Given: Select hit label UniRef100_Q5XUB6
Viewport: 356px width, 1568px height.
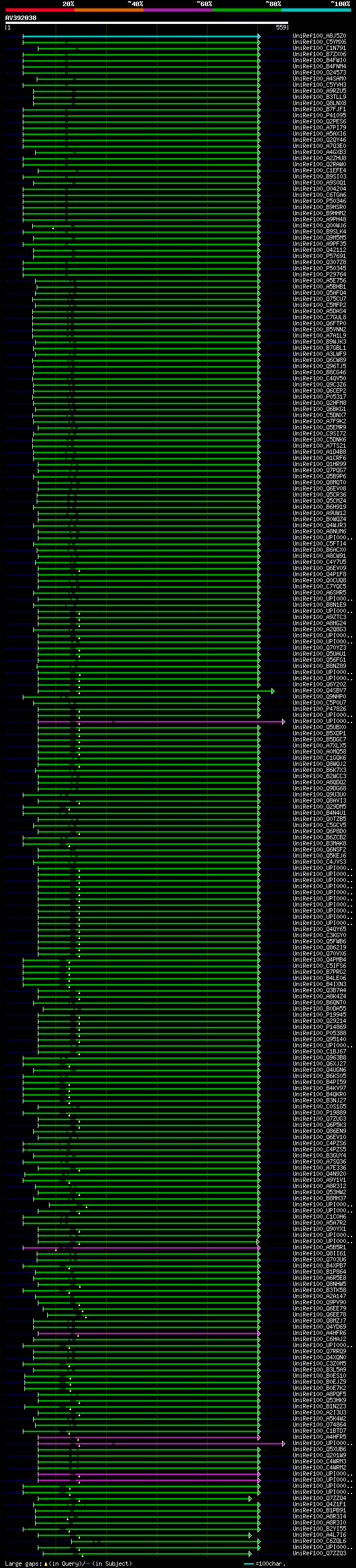Looking at the screenshot, I should pyautogui.click(x=319, y=1449).
